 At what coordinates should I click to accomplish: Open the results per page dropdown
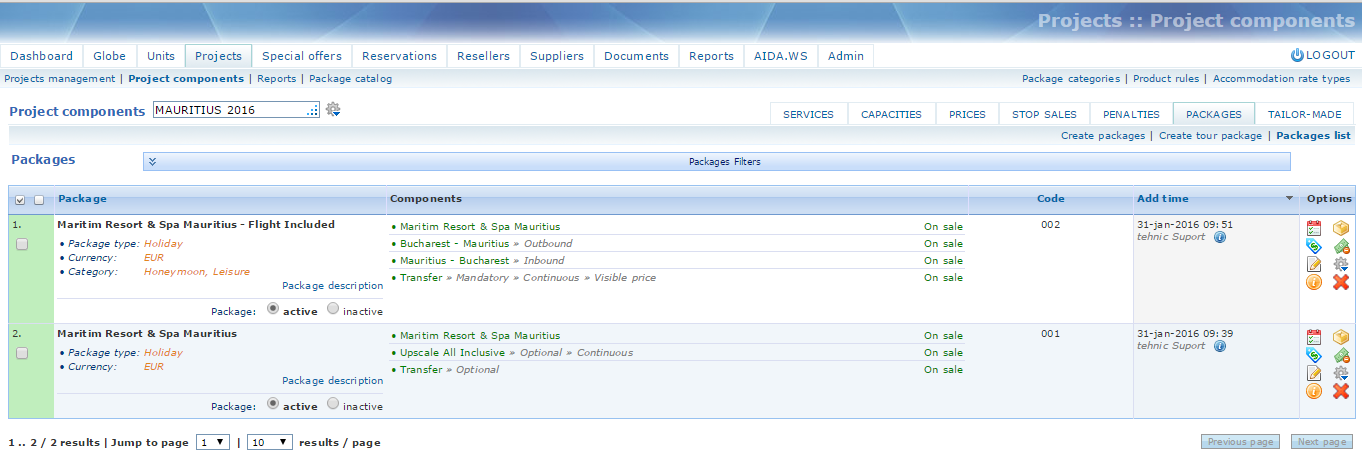(270, 442)
